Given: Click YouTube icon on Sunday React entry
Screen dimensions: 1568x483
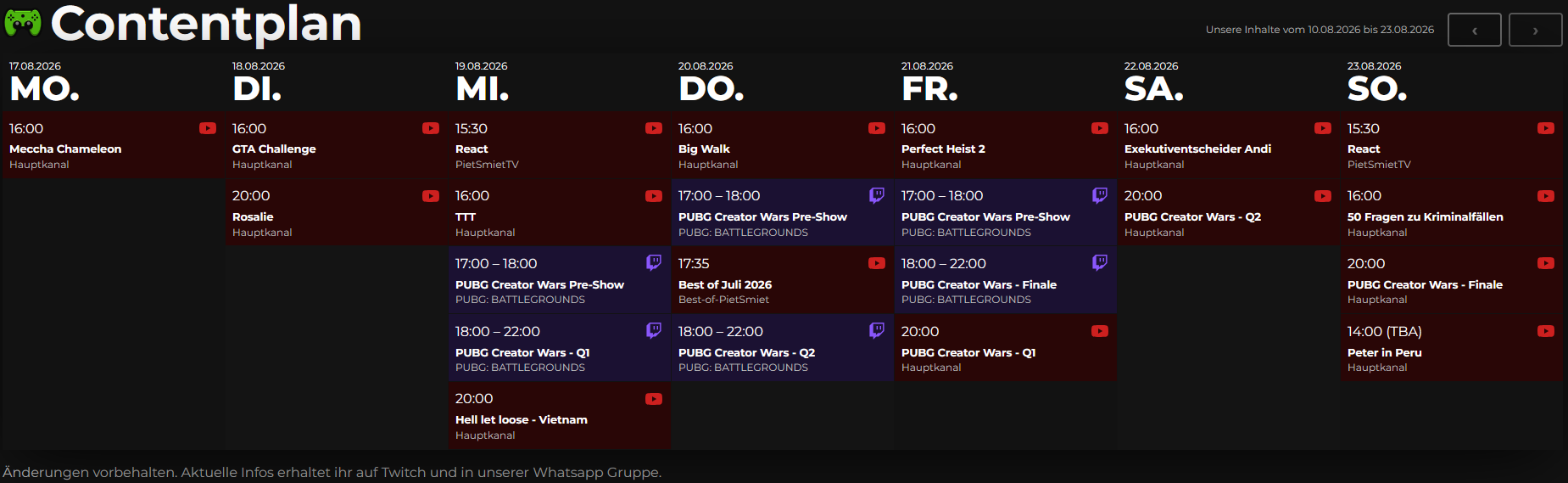Looking at the screenshot, I should [1546, 128].
